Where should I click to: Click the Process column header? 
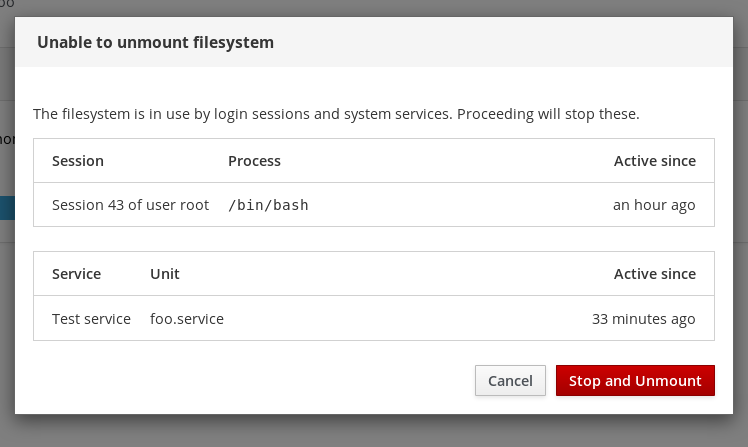coord(254,161)
